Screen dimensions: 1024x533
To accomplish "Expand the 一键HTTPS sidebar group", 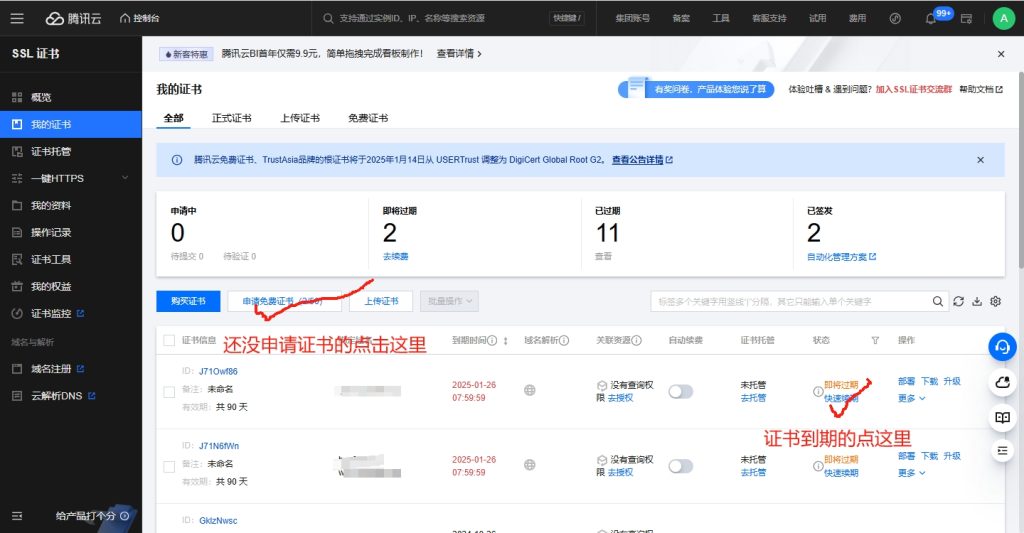I will (x=71, y=178).
